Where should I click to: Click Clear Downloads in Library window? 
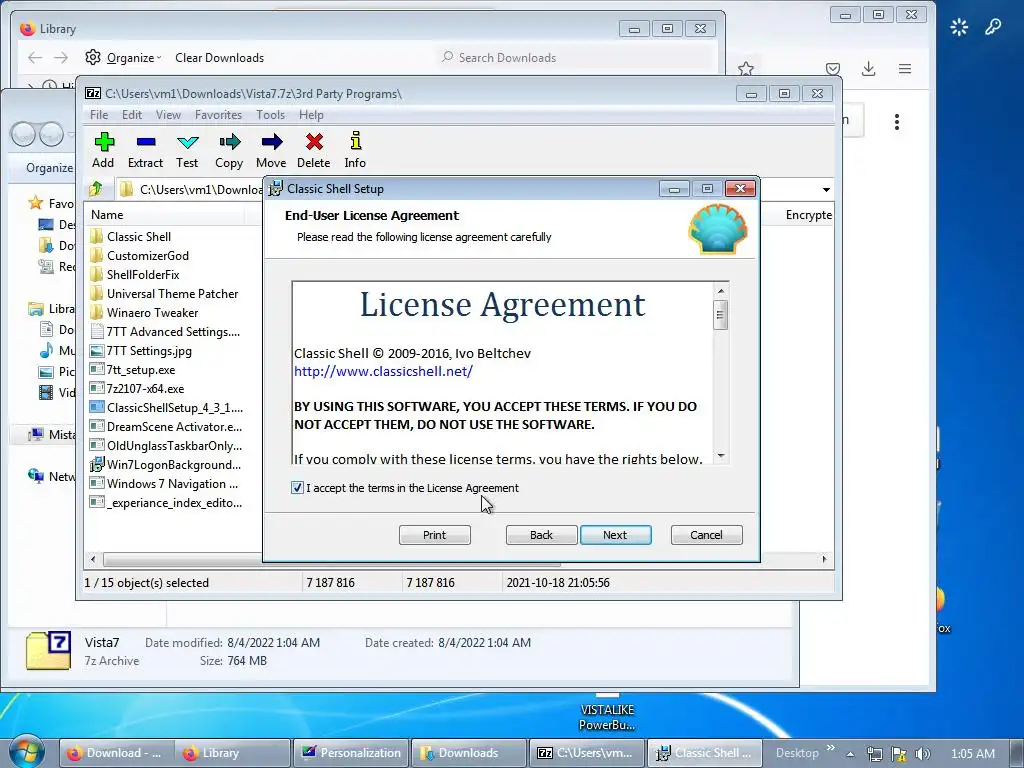(x=219, y=57)
